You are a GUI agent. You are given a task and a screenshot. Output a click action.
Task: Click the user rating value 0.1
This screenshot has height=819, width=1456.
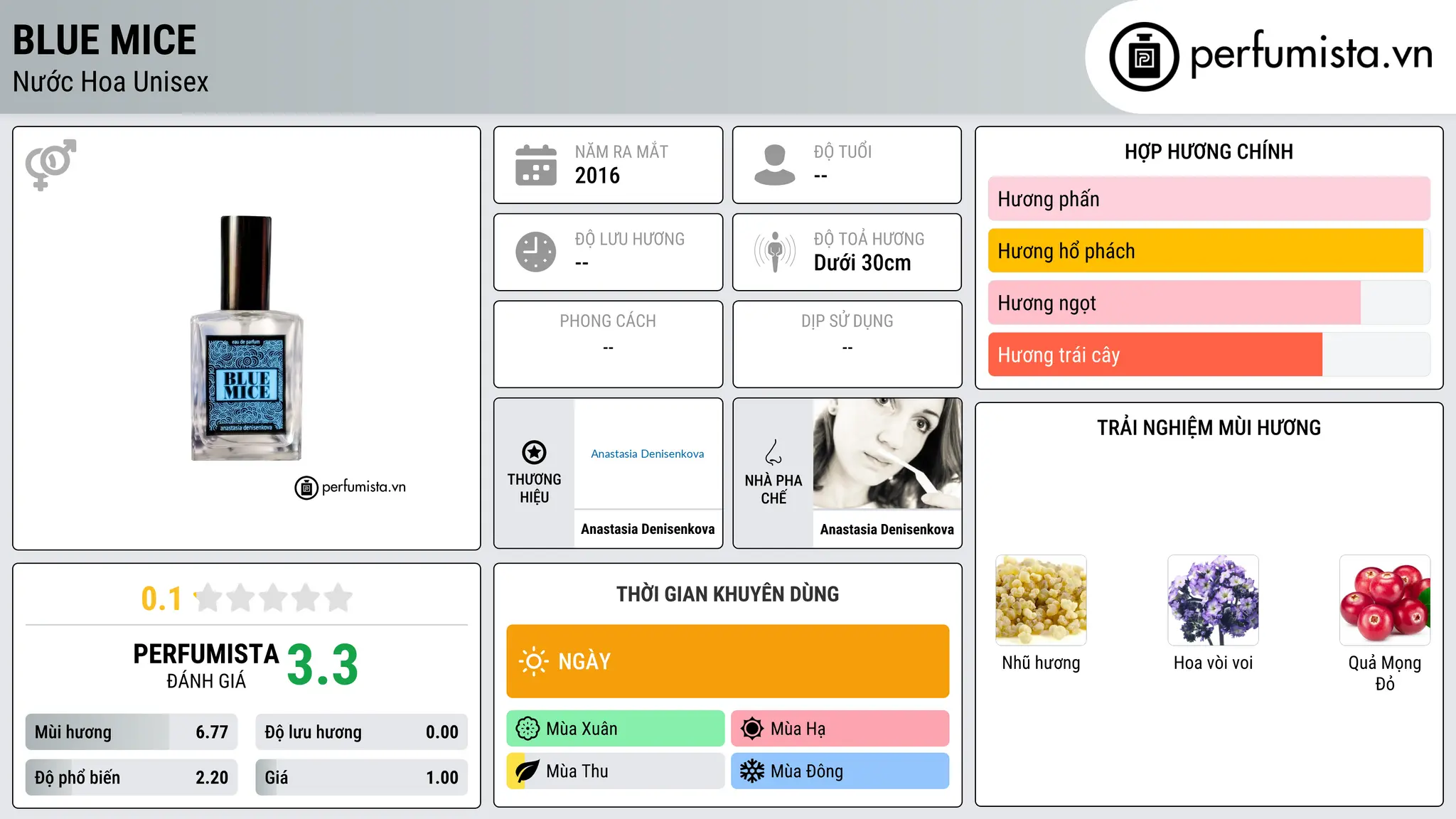161,599
